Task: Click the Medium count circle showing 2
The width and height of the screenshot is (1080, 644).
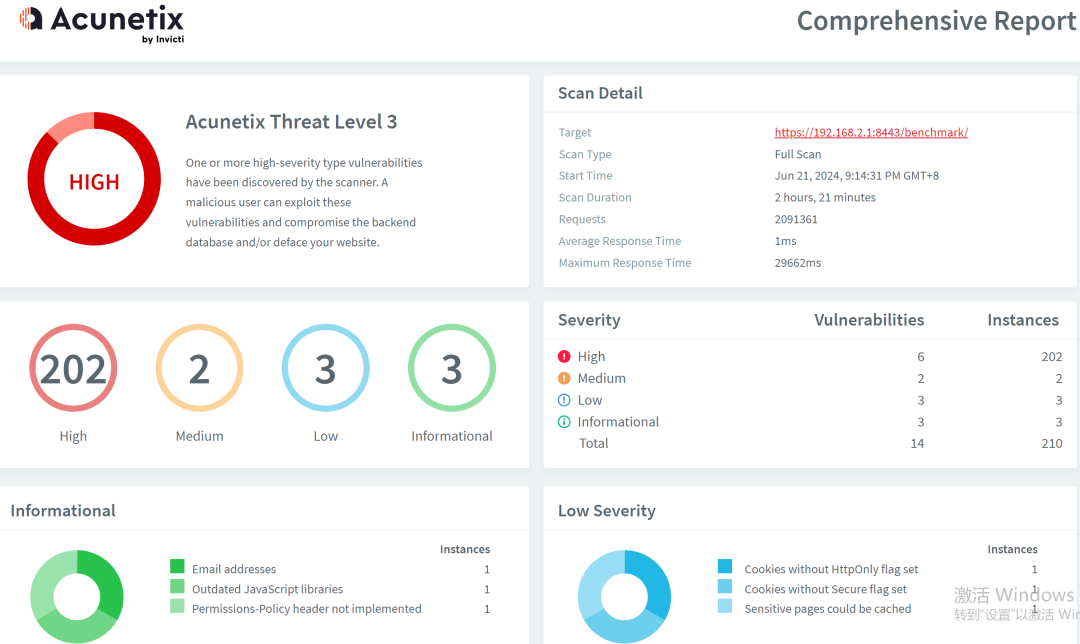Action: (x=199, y=368)
